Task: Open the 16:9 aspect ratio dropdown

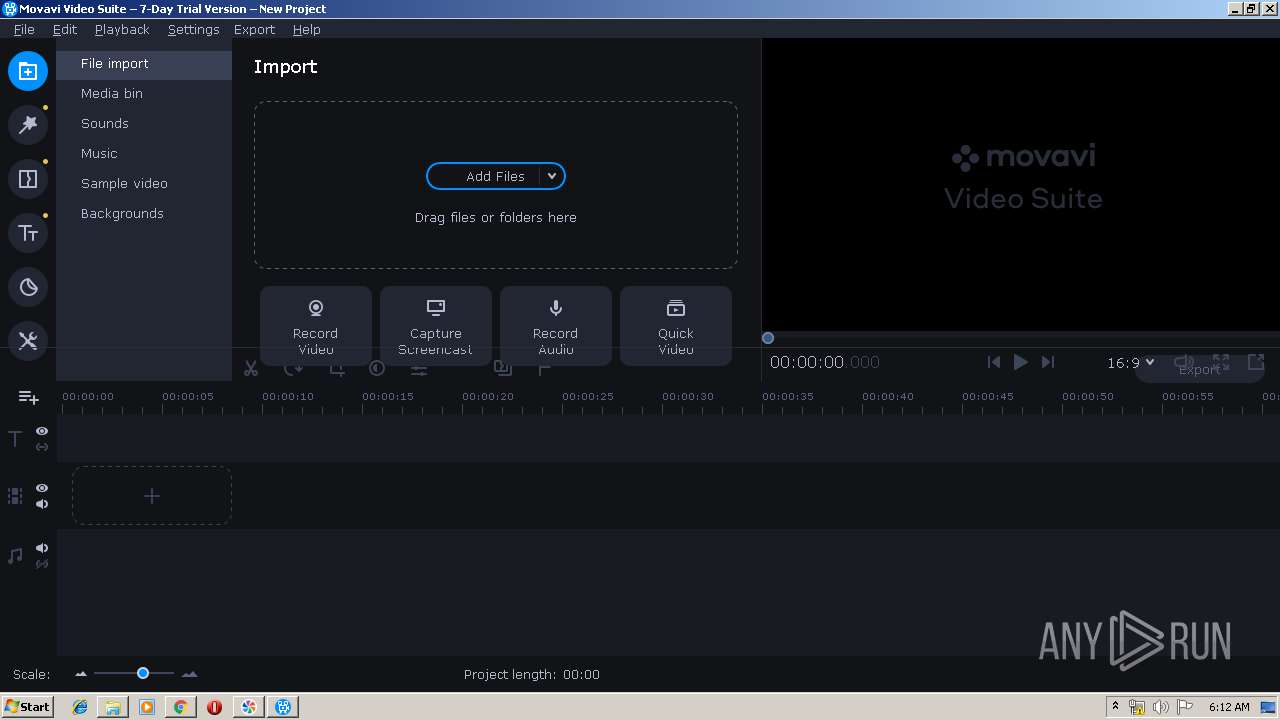Action: point(1131,363)
